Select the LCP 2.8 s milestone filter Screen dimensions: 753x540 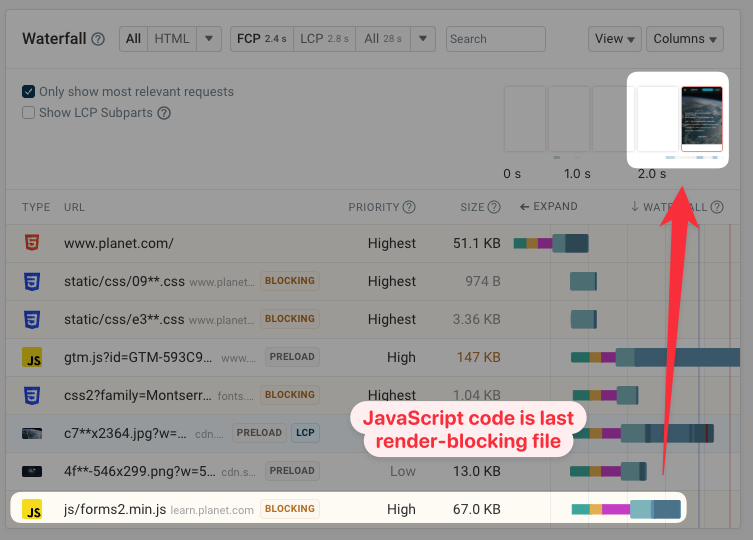324,39
